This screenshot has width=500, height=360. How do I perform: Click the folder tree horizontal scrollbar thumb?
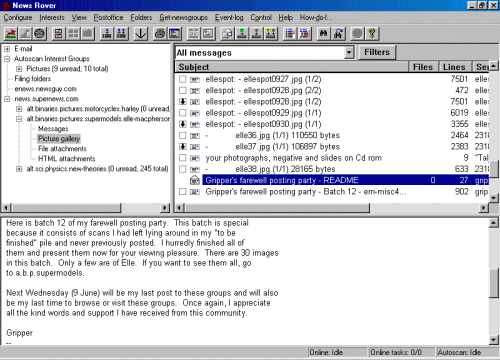[66, 208]
